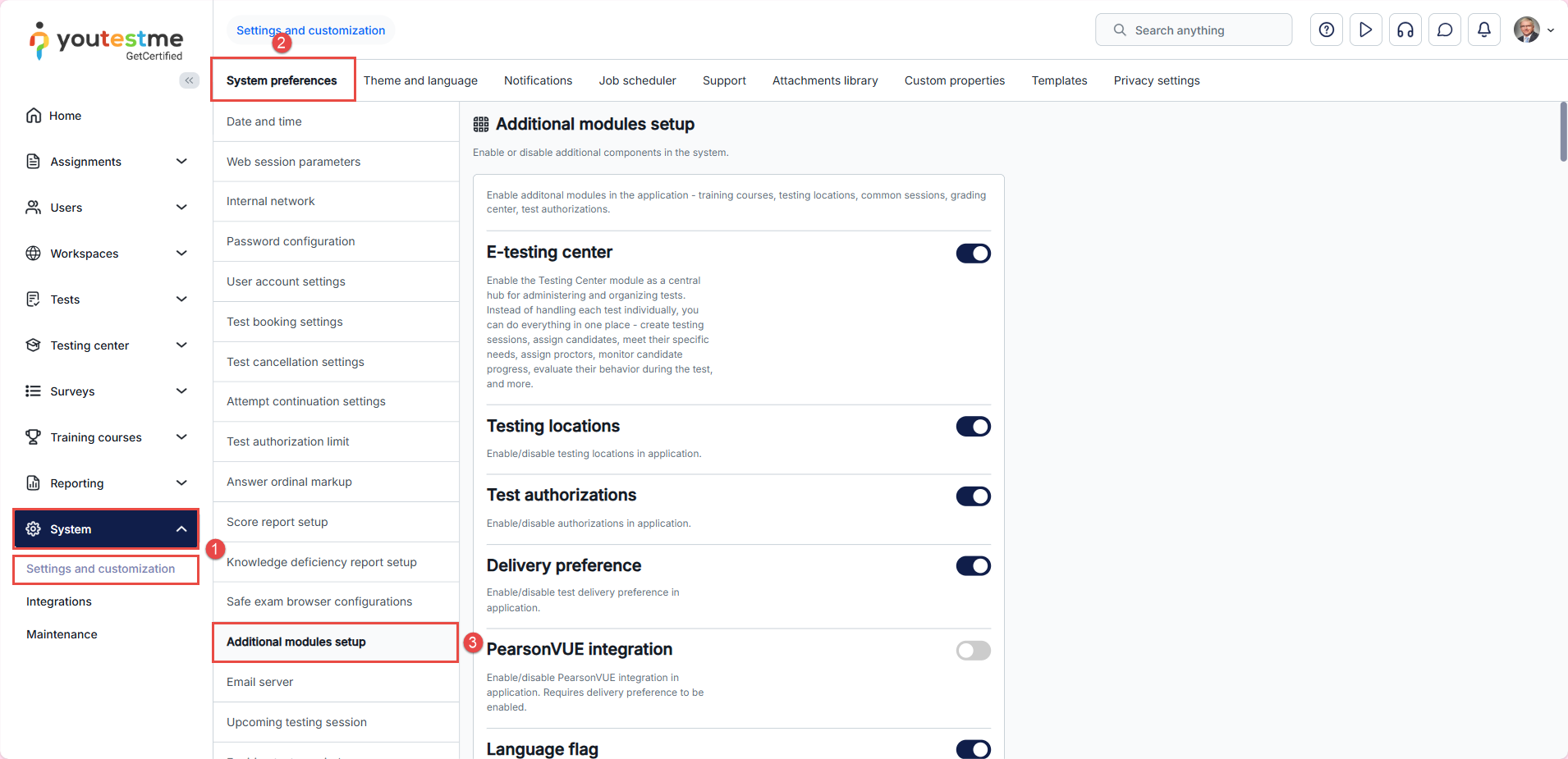Open the chat bubble icon
Image resolution: width=1568 pixels, height=759 pixels.
point(1444,30)
